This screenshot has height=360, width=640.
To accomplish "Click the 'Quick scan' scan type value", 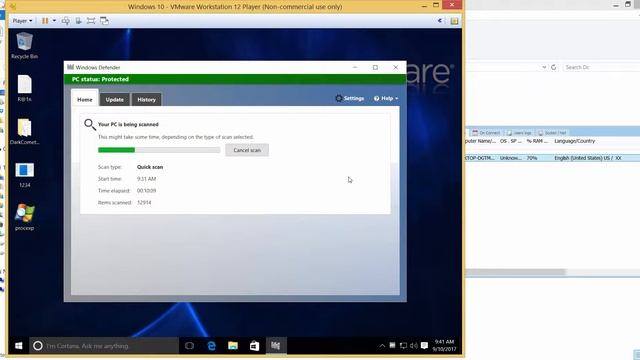I will tap(150, 167).
